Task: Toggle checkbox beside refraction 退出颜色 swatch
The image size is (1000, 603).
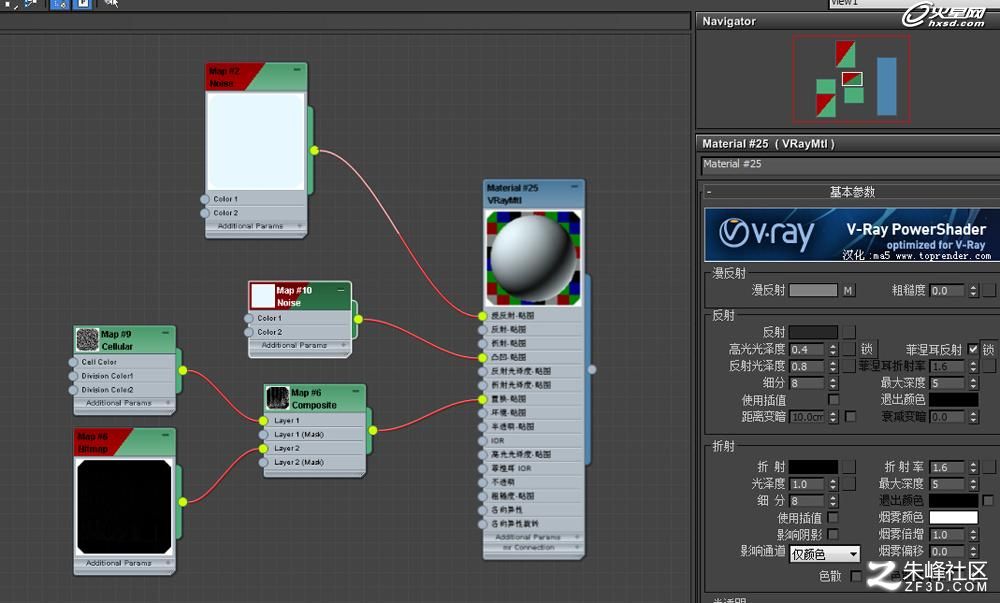Action: click(x=988, y=500)
